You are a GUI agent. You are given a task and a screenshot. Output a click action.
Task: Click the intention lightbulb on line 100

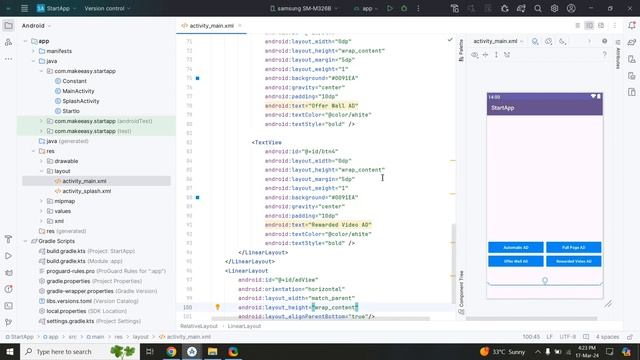218,307
